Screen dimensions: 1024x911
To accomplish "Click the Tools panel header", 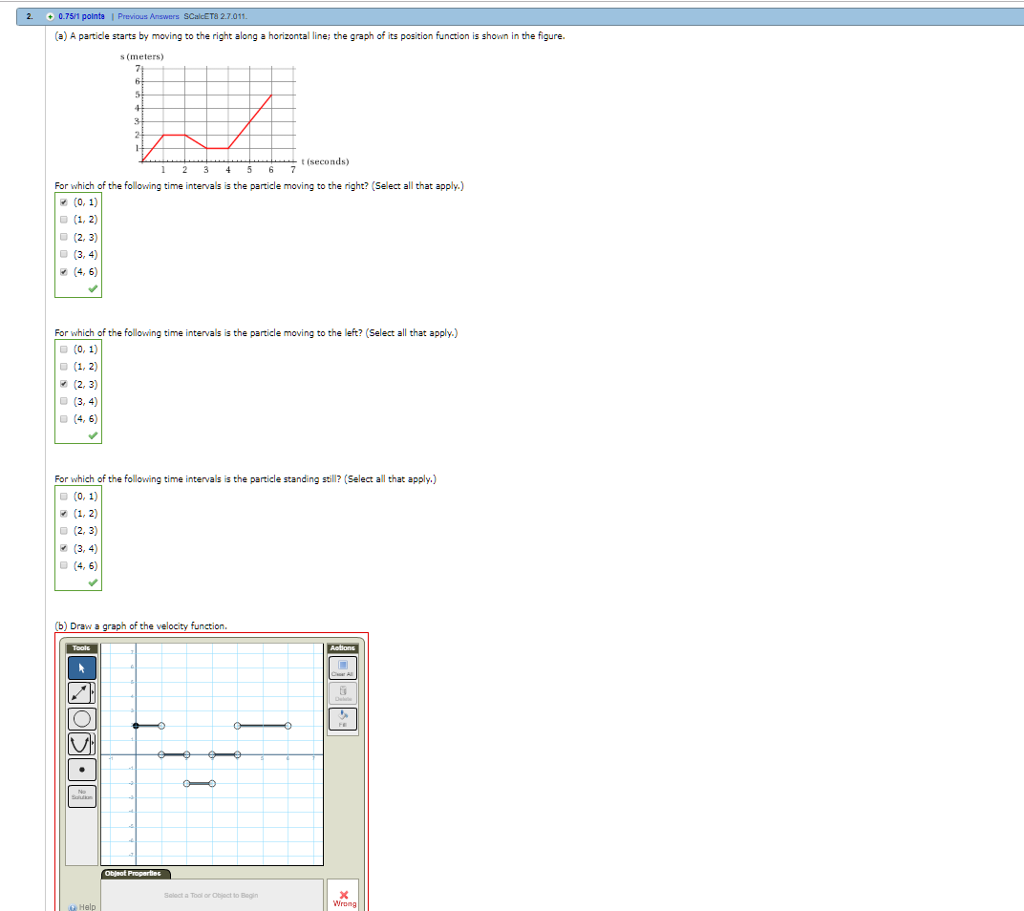I will [80, 648].
